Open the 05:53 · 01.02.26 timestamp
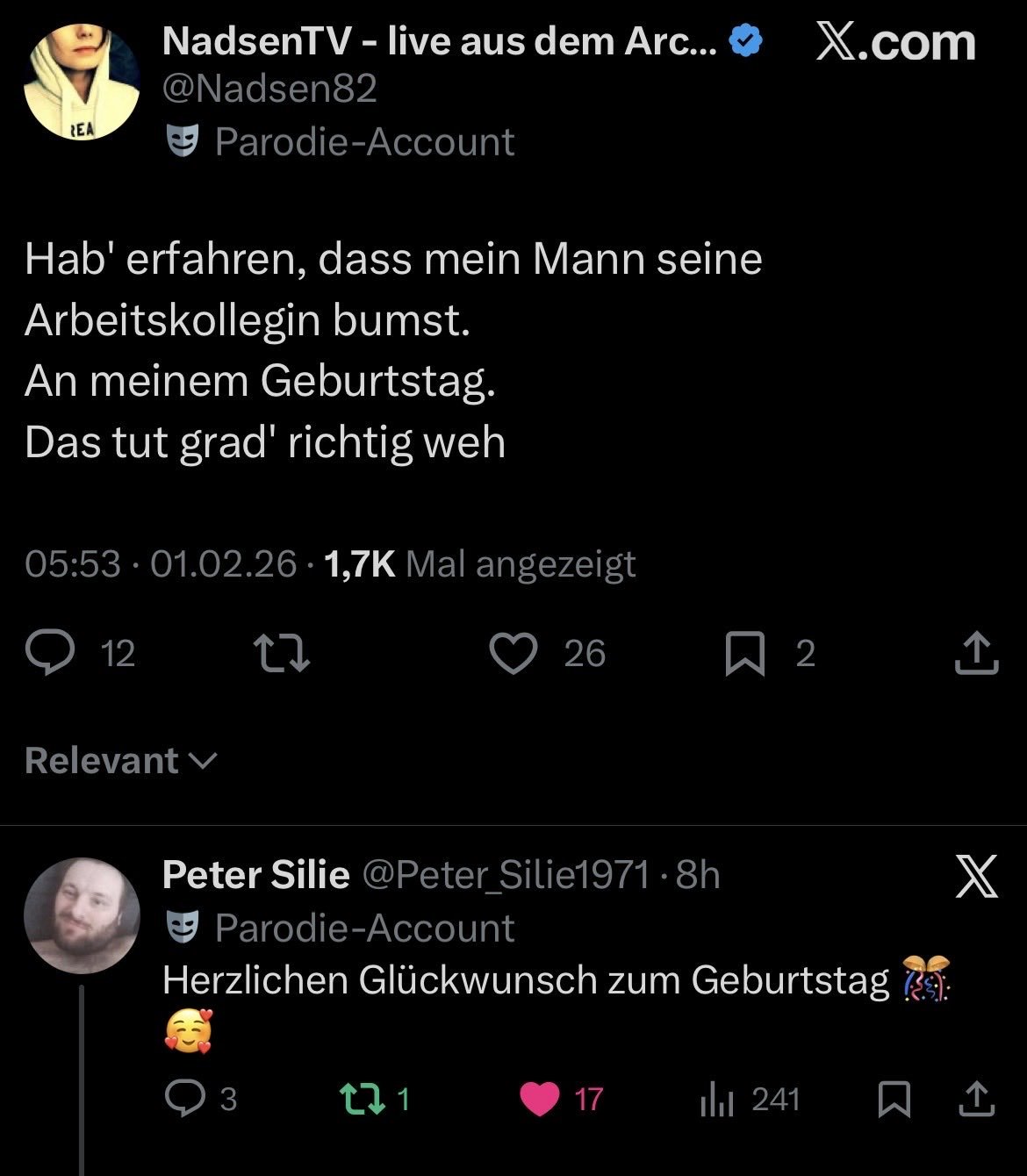 [161, 563]
